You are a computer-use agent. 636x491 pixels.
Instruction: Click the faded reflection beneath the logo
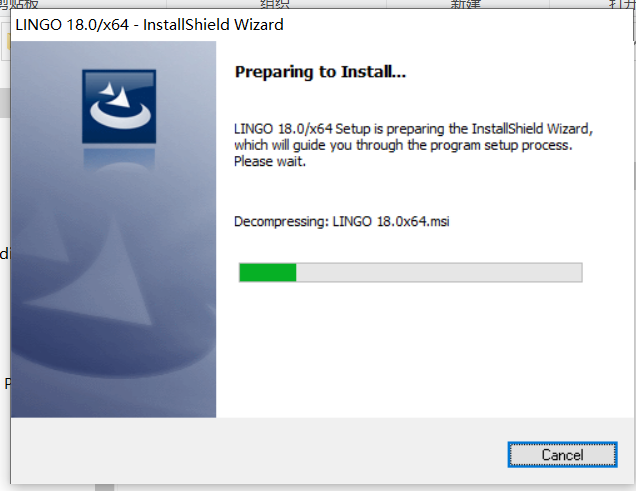(x=119, y=158)
